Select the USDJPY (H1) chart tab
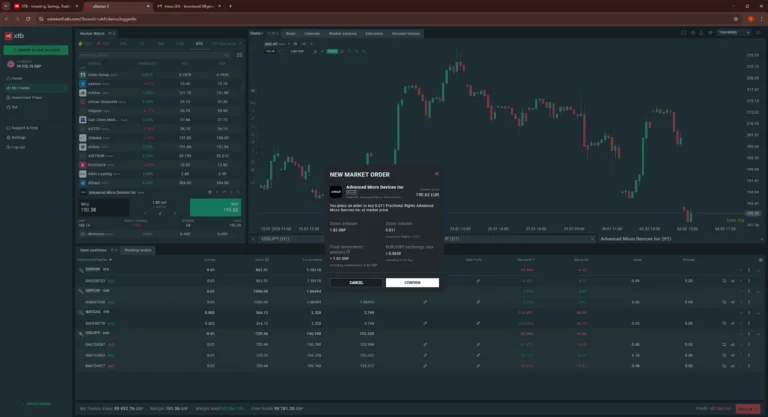 (x=275, y=239)
